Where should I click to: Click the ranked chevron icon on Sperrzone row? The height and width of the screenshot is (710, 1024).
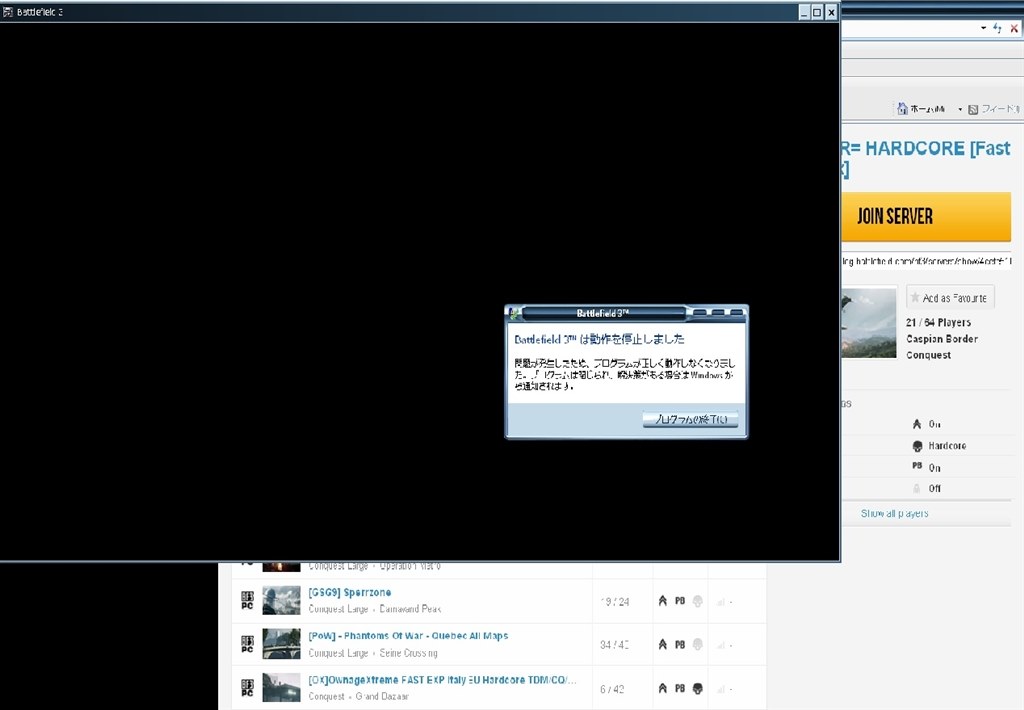[662, 600]
